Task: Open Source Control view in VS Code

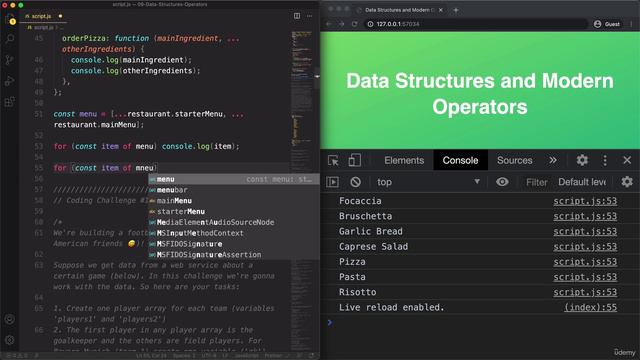Action: pos(10,60)
